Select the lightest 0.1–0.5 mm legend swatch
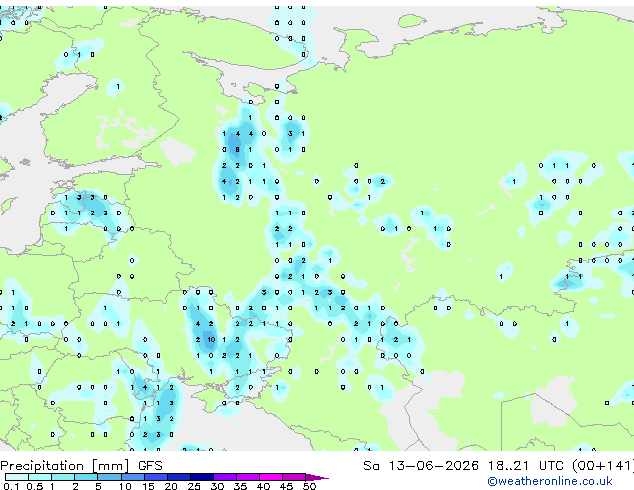634x490 pixels. (x=17, y=477)
